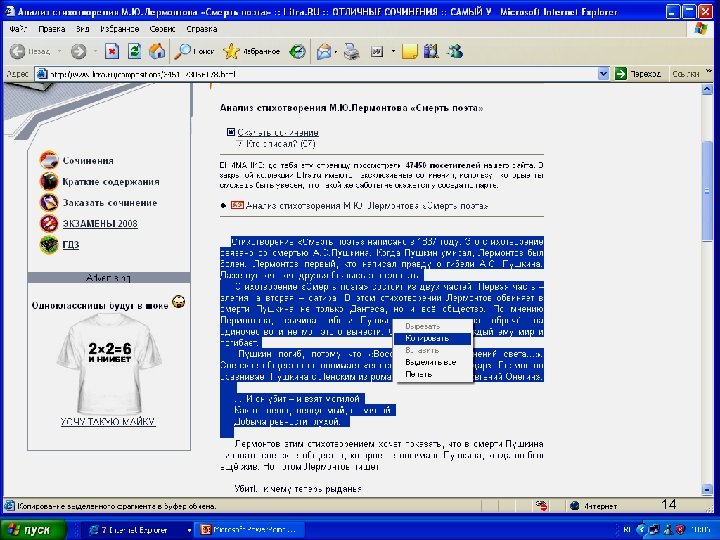This screenshot has width=720, height=540.
Task: Click the Ссылки links toolbar label
Action: pos(686,73)
